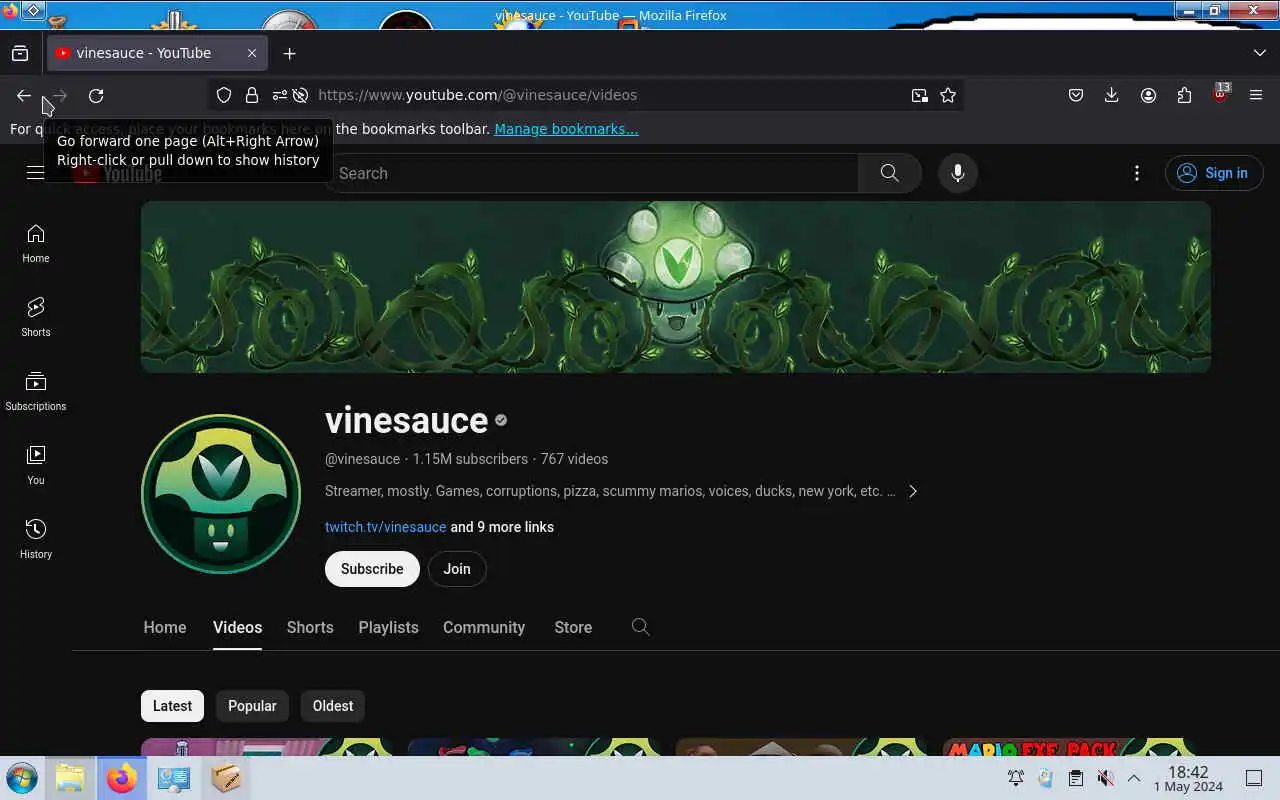Save page to Pocket
The image size is (1280, 800).
coord(1076,95)
